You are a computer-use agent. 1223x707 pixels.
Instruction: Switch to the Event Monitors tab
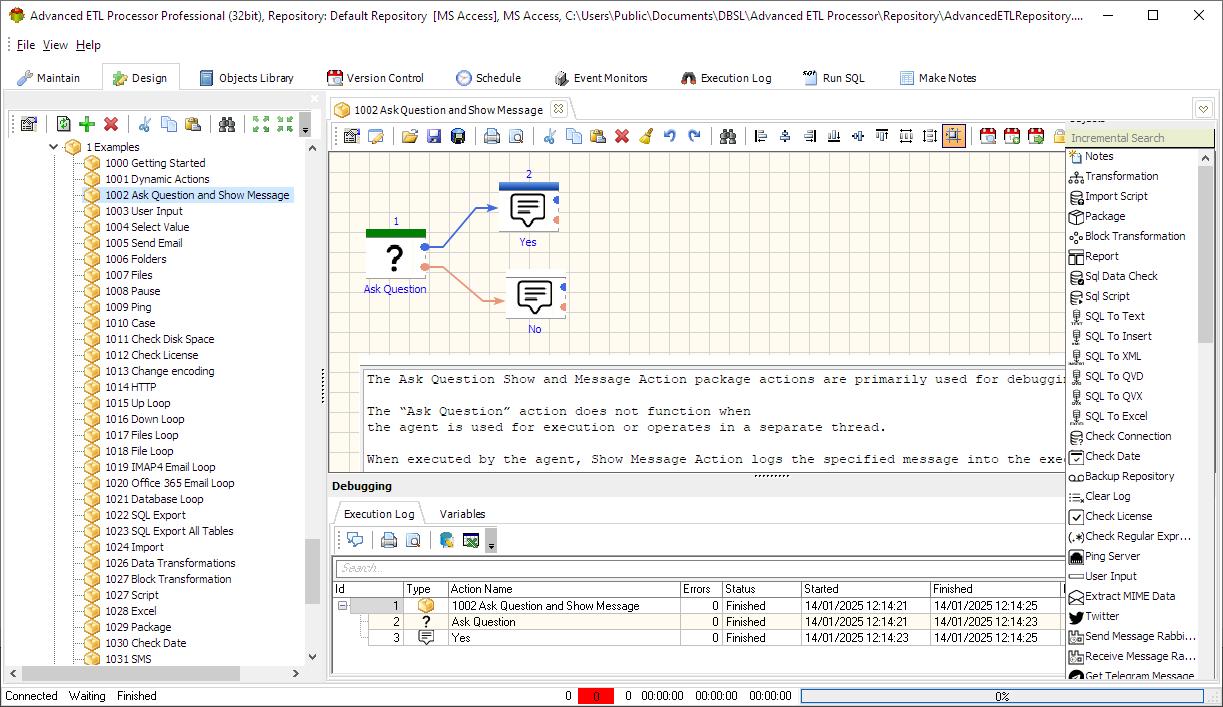(600, 78)
